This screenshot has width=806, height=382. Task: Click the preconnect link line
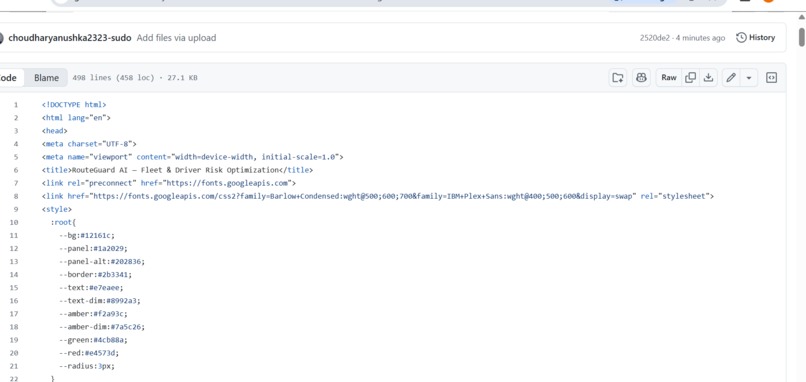click(169, 183)
